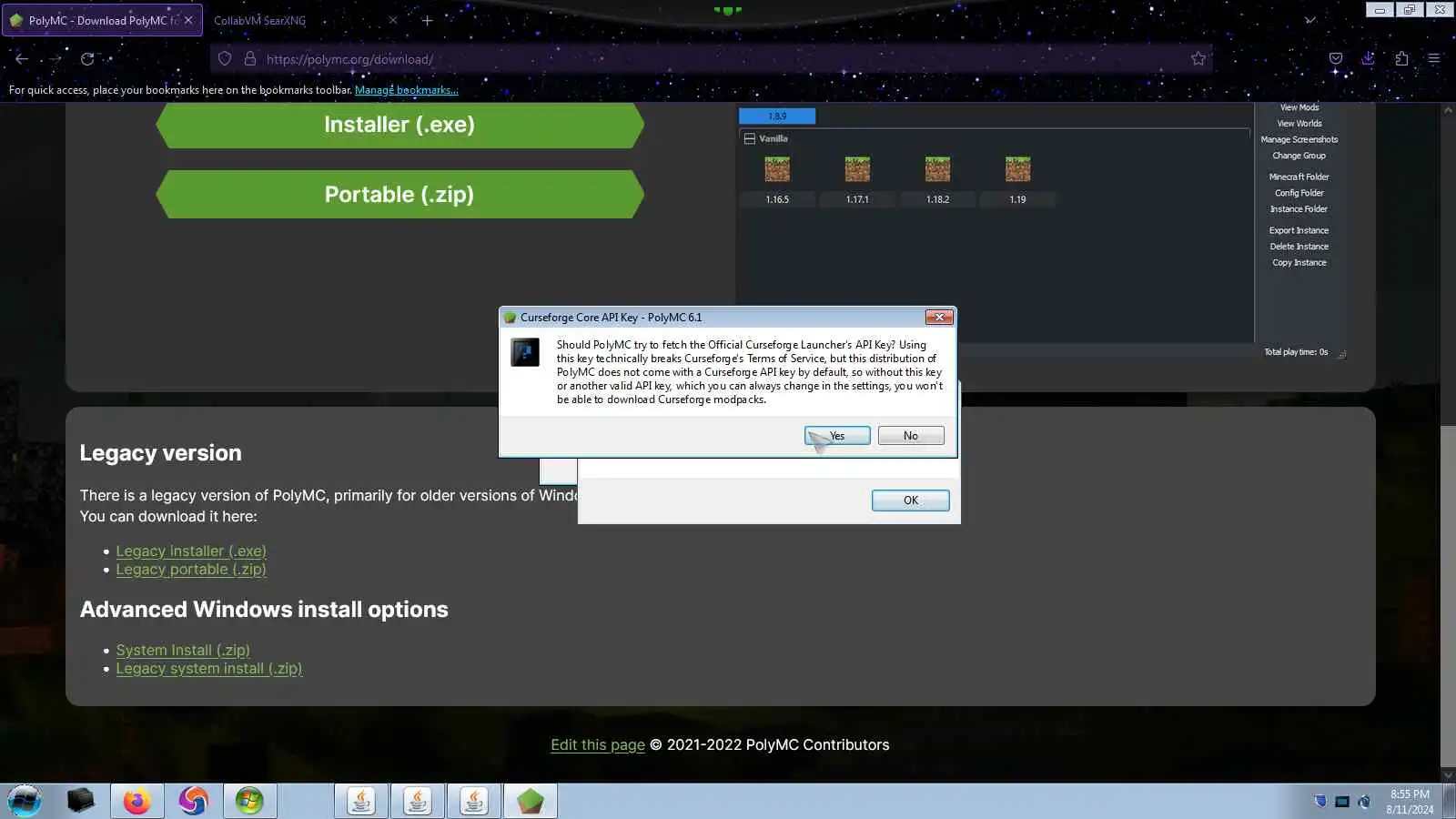Download the Installer (.exe) button
The height and width of the screenshot is (819, 1456).
399,125
